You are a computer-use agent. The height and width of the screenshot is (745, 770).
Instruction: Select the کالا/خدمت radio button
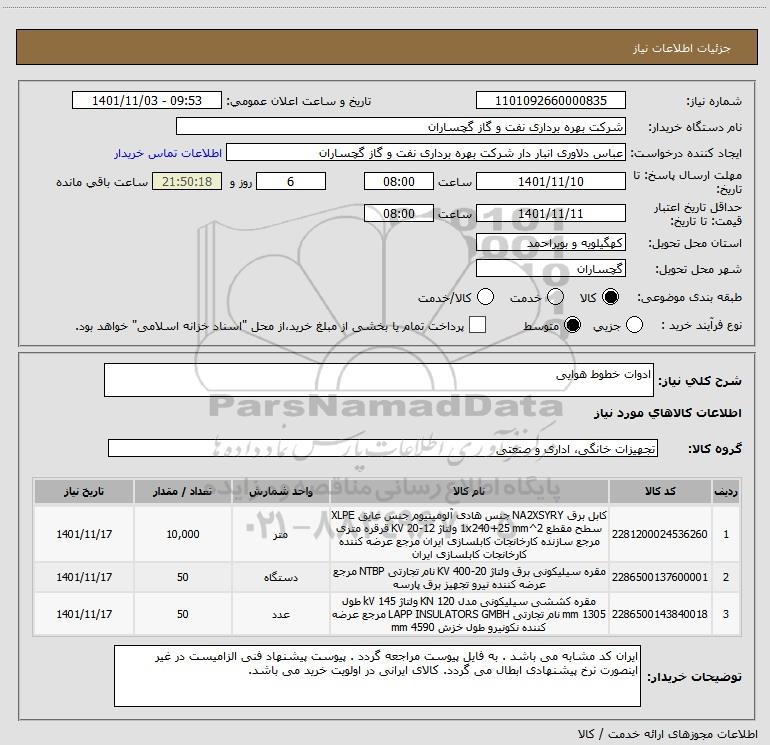tap(485, 297)
